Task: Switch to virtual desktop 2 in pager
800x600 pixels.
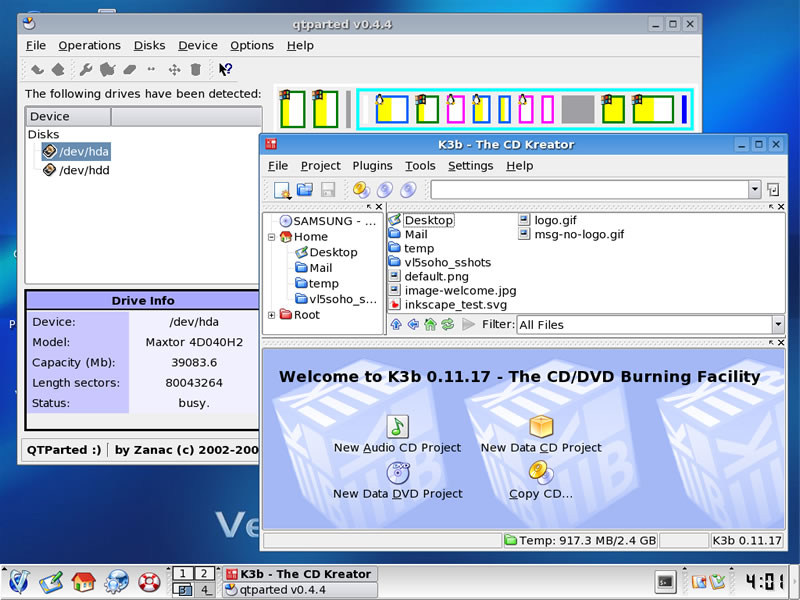Action: pyautogui.click(x=203, y=573)
